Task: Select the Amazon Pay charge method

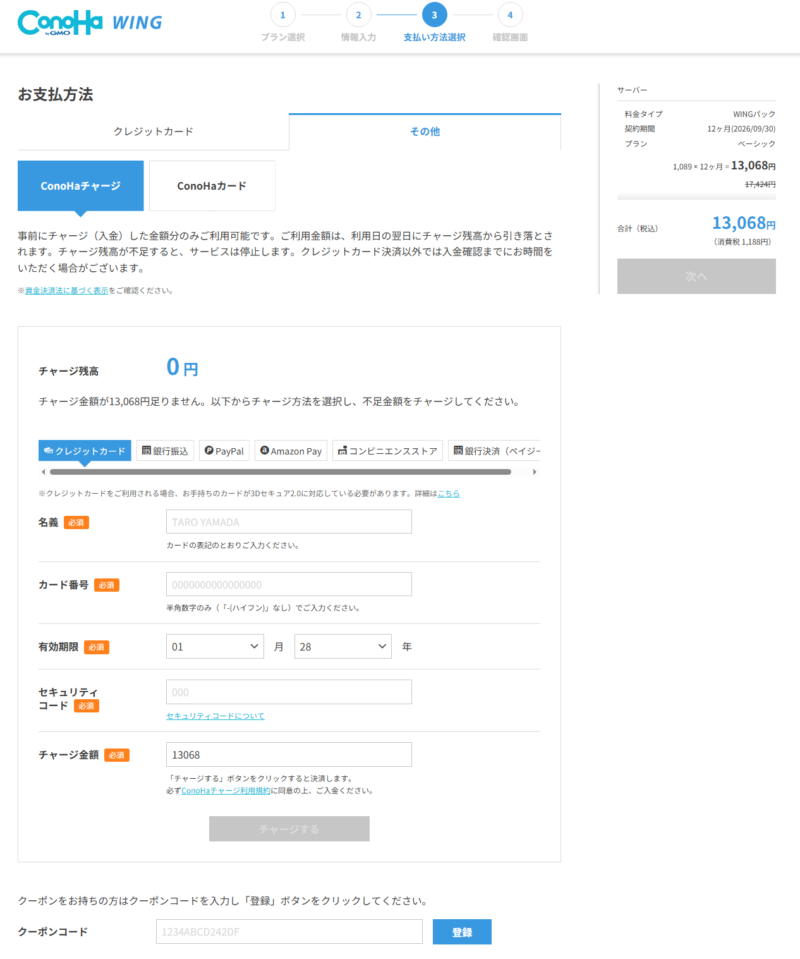Action: [291, 451]
